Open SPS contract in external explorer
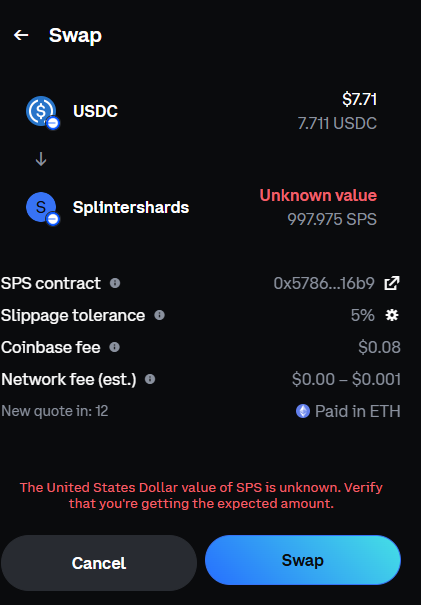 coord(392,283)
